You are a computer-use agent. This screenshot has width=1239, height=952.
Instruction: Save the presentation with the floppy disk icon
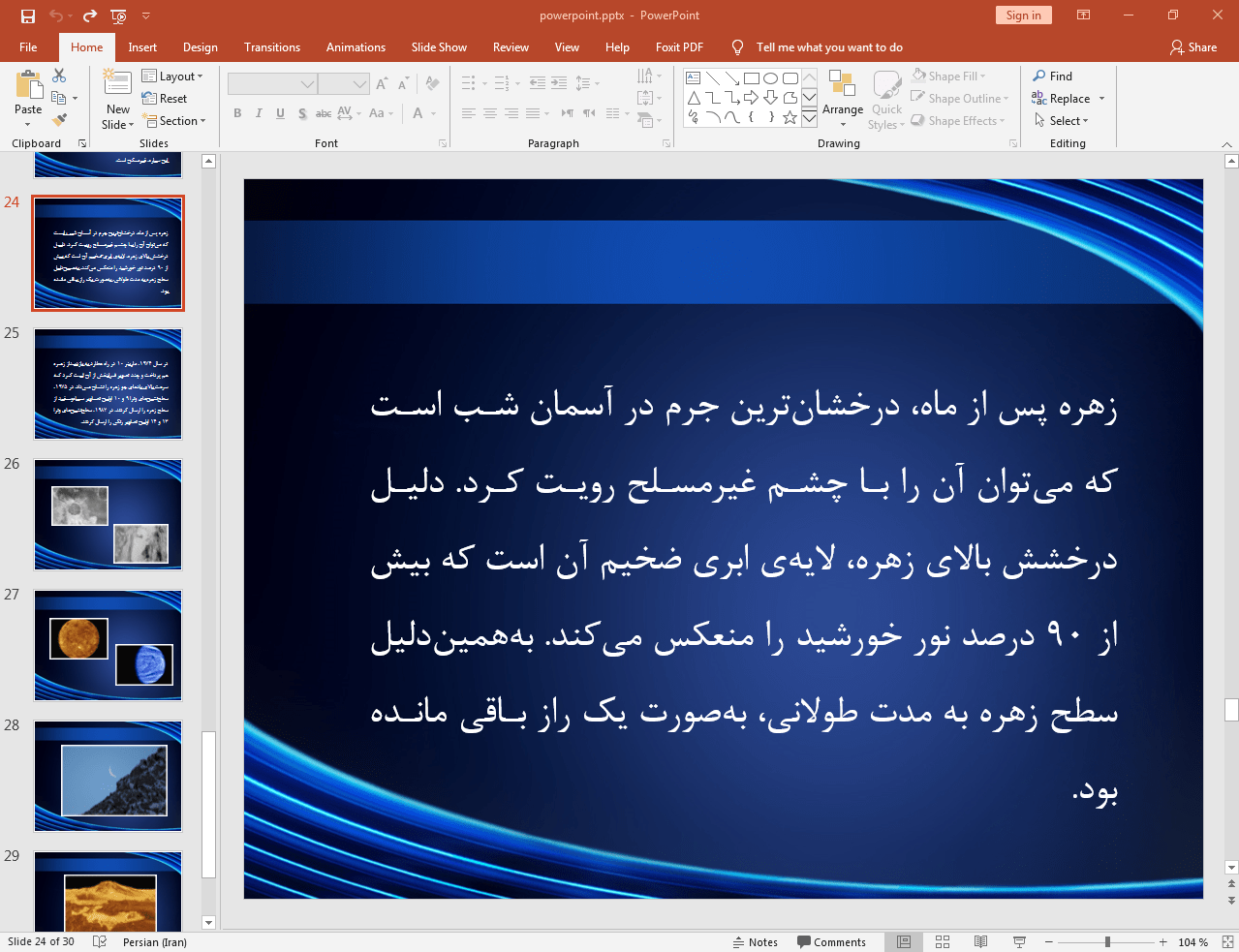pos(28,15)
